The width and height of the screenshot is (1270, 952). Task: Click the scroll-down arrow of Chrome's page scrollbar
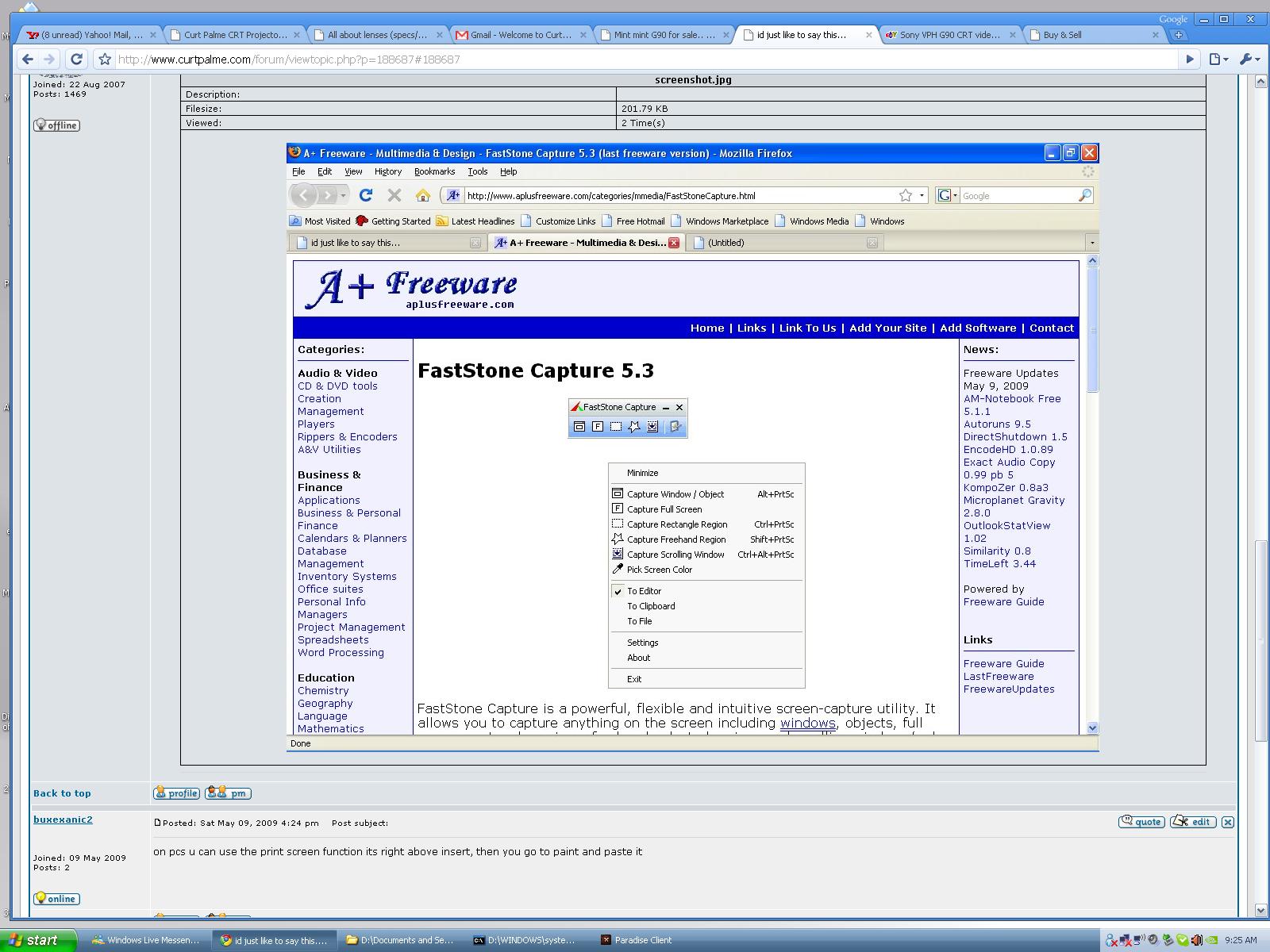tap(1260, 910)
